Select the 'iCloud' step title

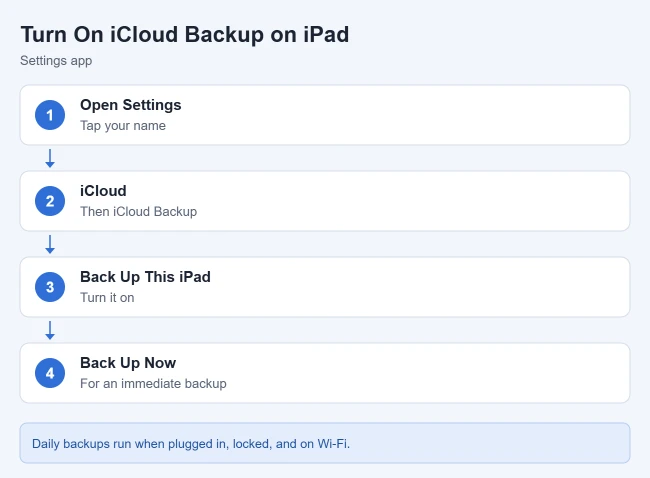point(103,191)
